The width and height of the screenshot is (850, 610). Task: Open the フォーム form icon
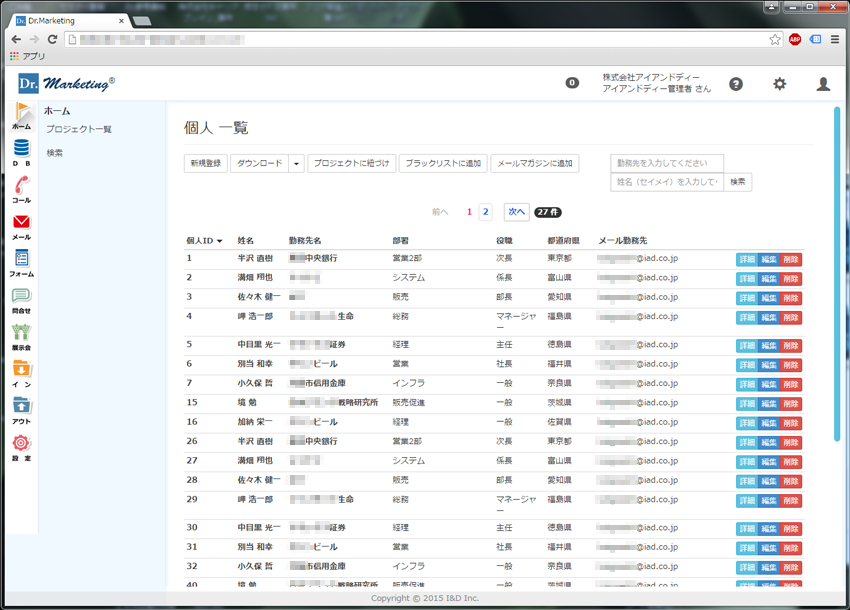click(21, 262)
